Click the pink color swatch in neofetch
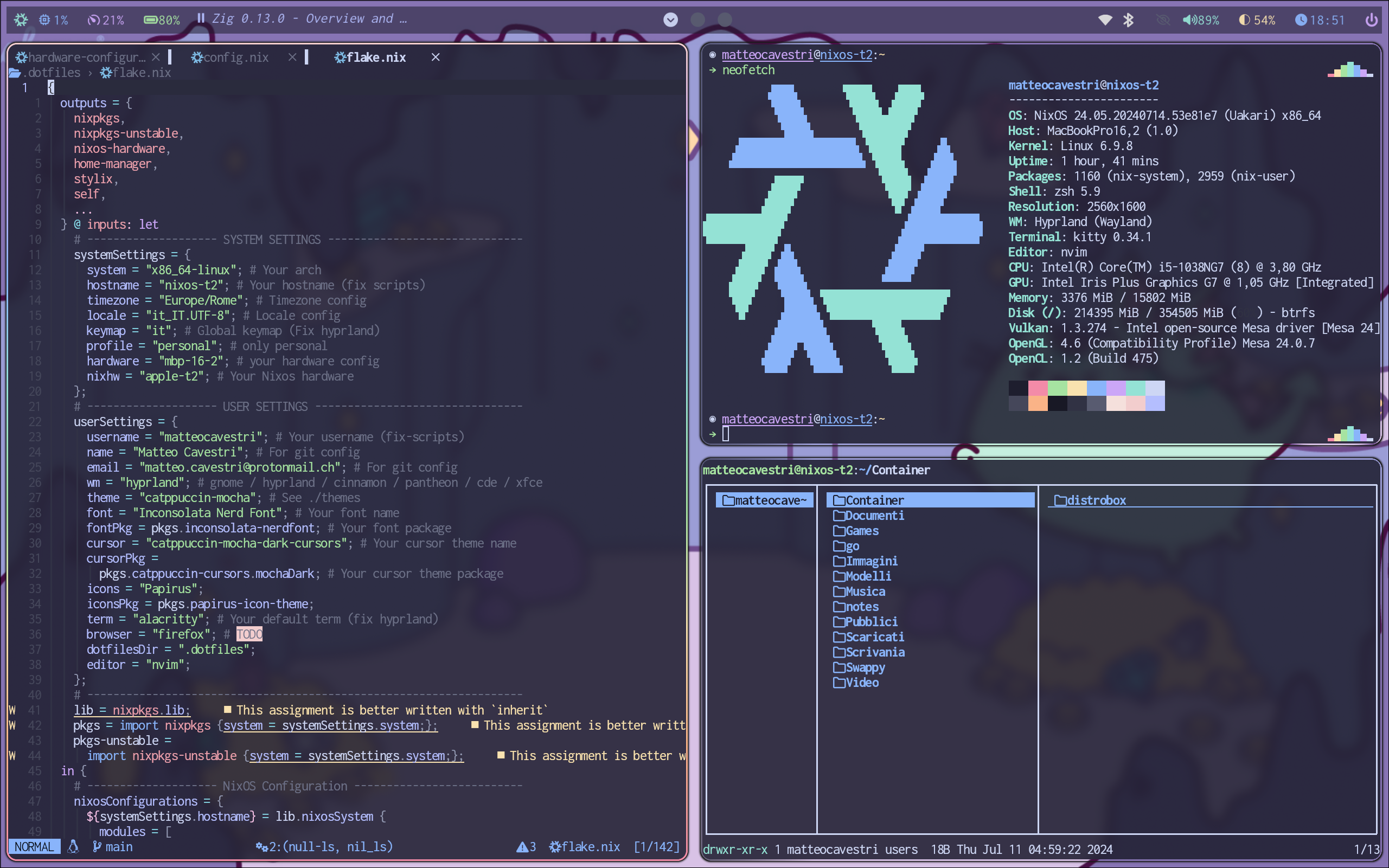 click(1037, 388)
